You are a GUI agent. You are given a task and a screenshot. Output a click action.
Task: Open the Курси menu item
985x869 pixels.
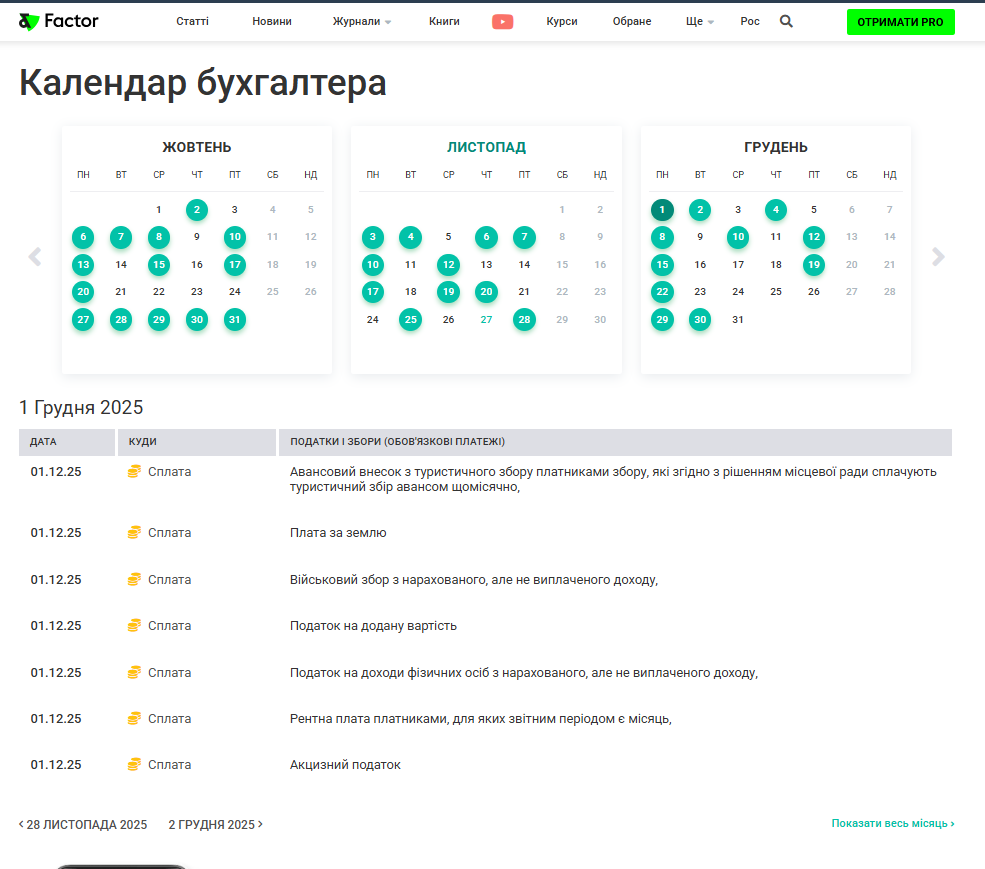[562, 21]
